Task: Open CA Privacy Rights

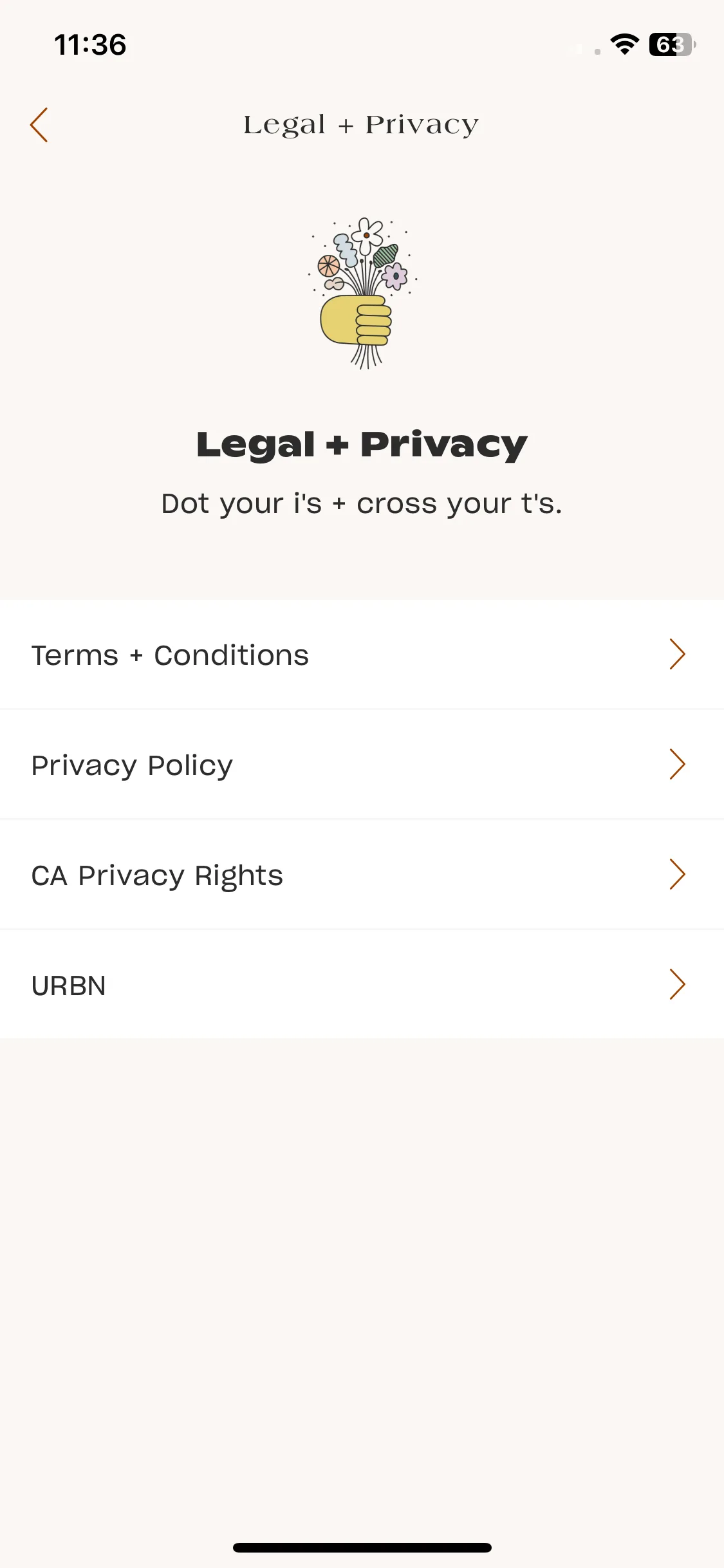Action: (x=362, y=875)
